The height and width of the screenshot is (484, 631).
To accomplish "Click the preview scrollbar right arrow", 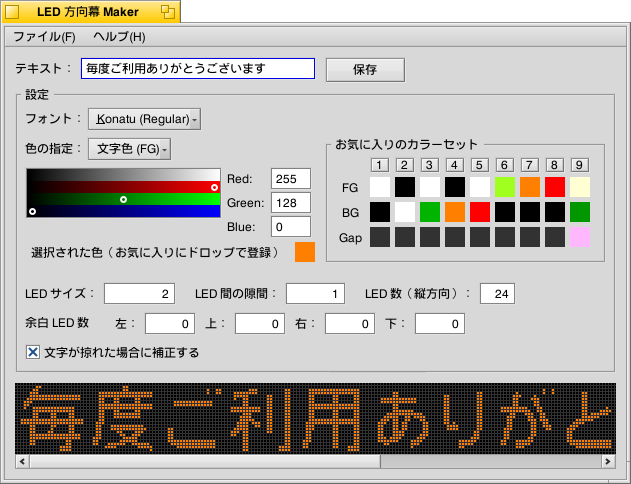I will click(608, 461).
